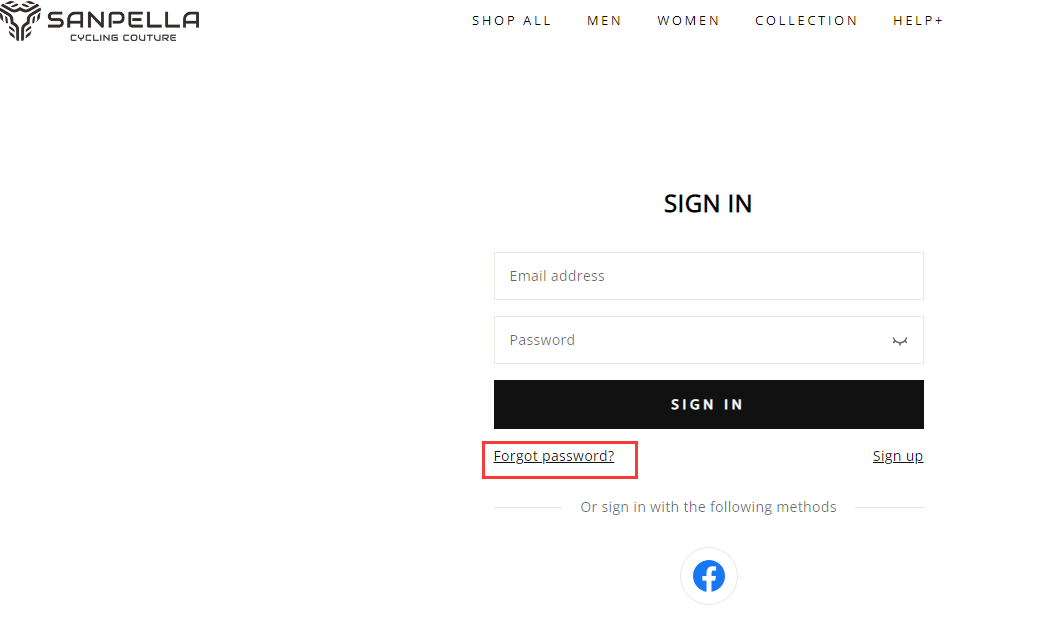The height and width of the screenshot is (631, 1044).
Task: Toggle password visibility with the eye icon
Action: (x=899, y=340)
